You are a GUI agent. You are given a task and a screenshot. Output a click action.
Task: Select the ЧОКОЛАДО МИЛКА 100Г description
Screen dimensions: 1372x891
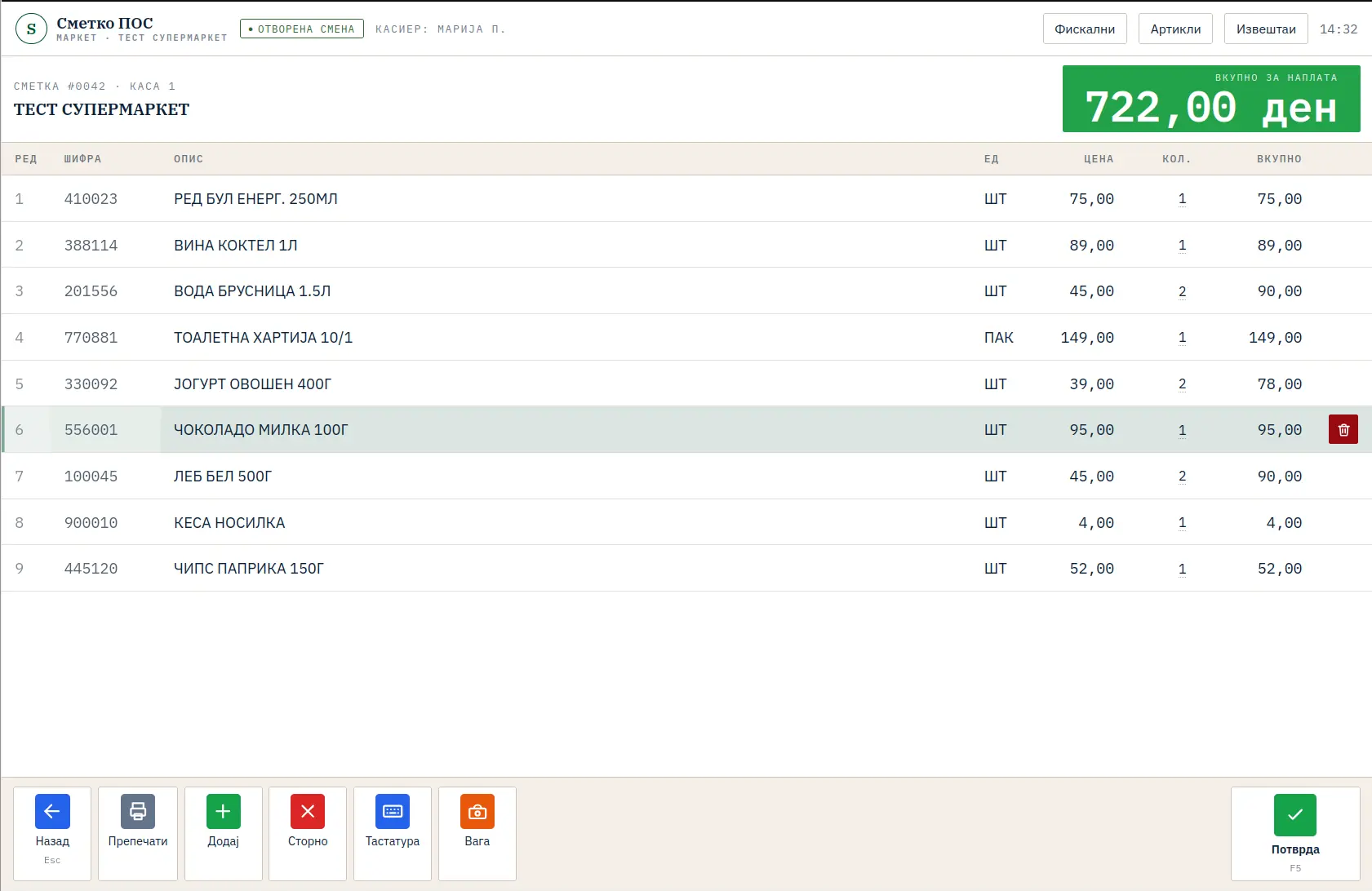coord(260,430)
